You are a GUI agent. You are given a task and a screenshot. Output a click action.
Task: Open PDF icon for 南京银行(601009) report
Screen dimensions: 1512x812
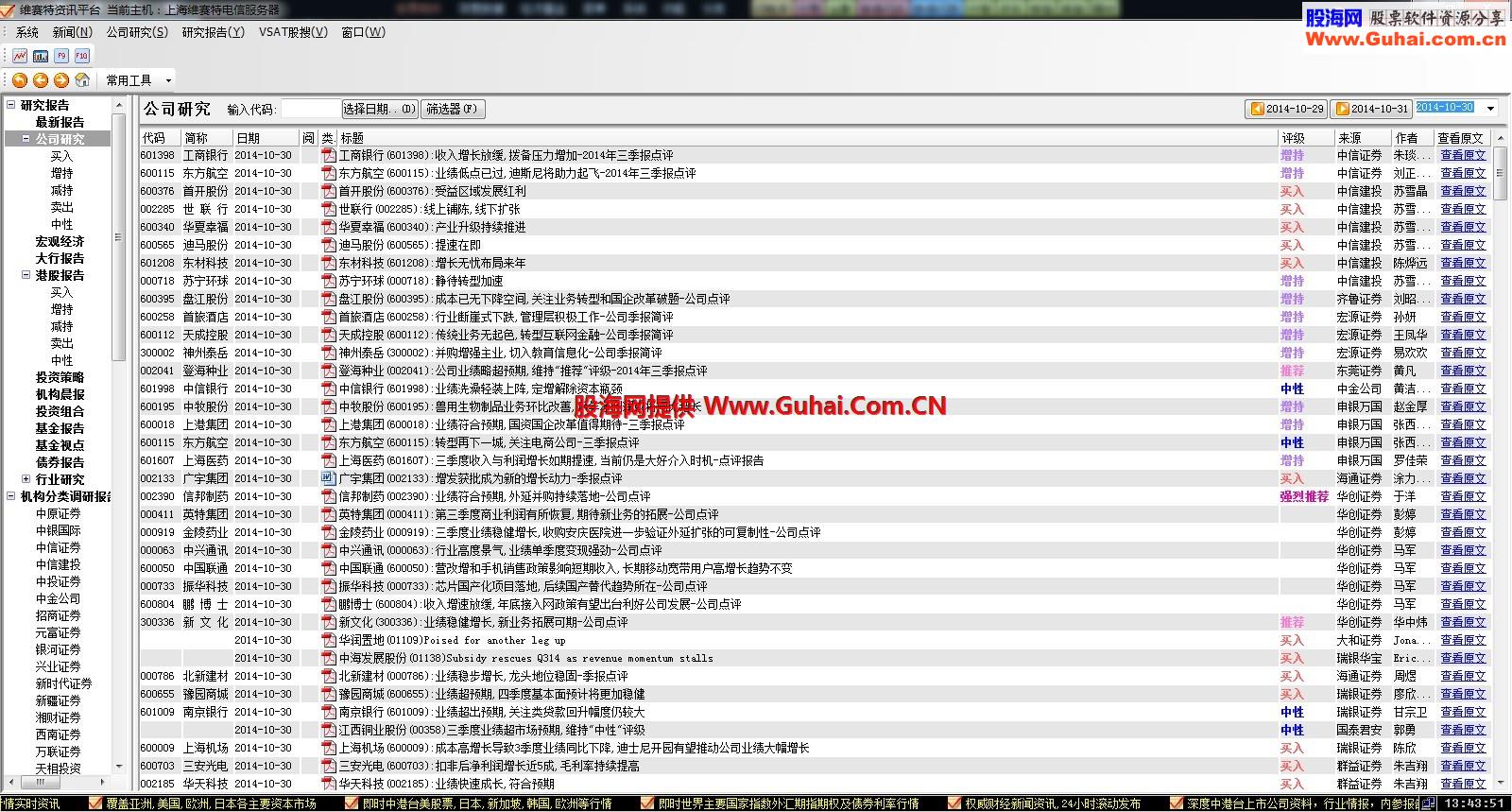pos(329,712)
